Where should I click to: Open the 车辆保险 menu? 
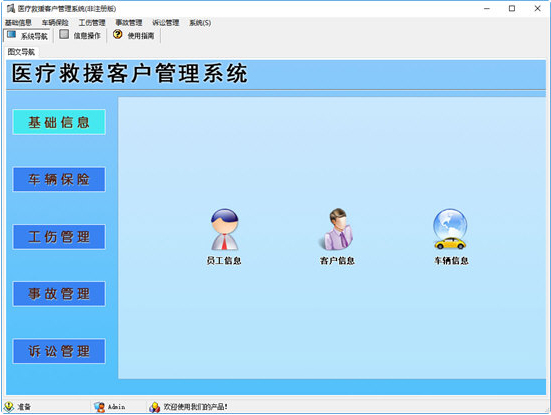click(x=55, y=23)
